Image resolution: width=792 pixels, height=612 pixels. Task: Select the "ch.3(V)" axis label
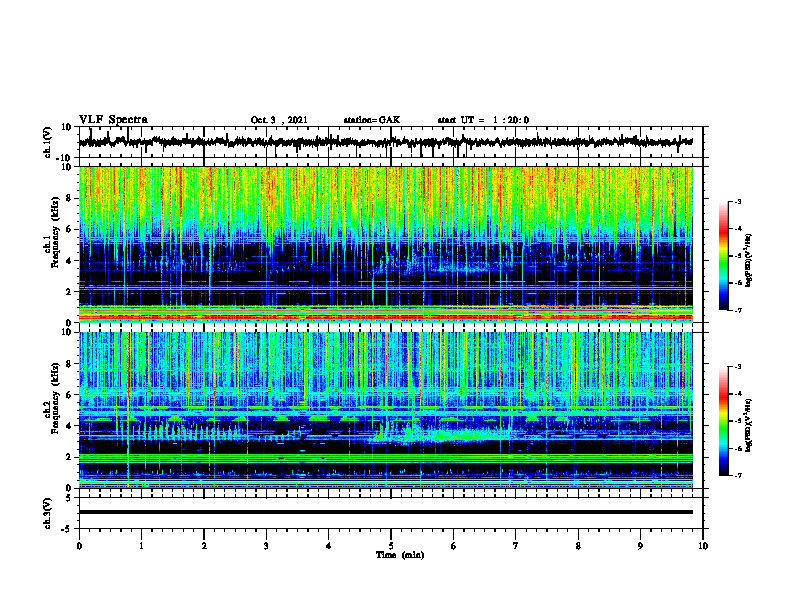click(x=48, y=513)
